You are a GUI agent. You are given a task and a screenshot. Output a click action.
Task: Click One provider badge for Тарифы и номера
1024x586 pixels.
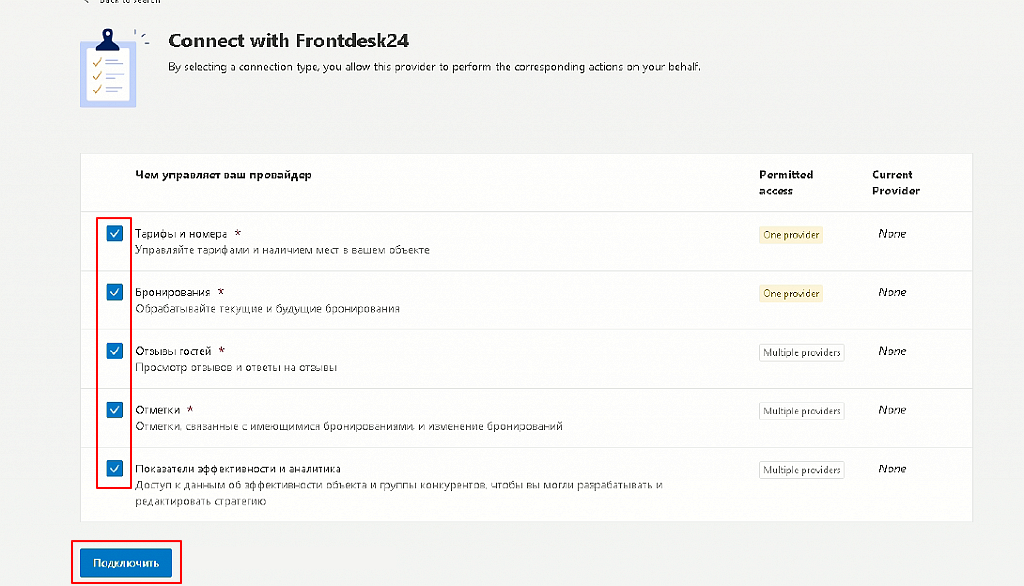pyautogui.click(x=791, y=235)
